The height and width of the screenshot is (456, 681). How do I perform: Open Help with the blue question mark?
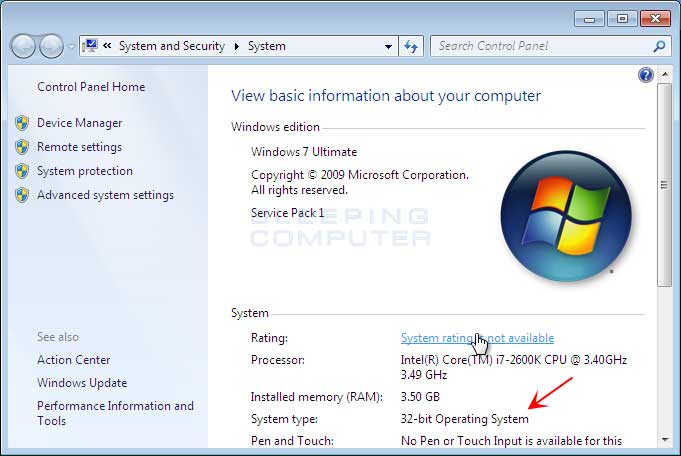(645, 75)
